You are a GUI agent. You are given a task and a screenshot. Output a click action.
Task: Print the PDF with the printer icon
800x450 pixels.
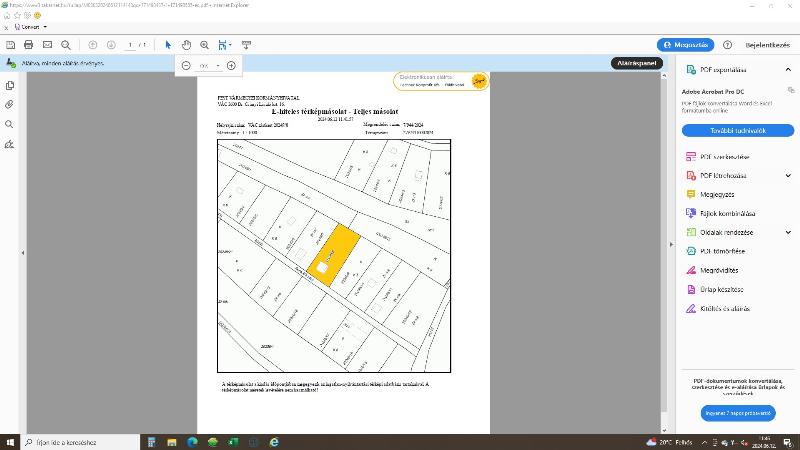29,45
